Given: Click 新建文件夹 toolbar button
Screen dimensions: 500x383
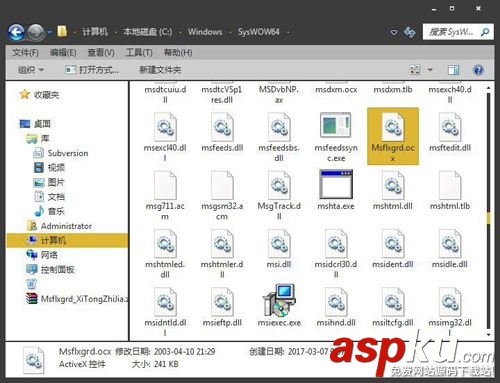Looking at the screenshot, I should (160, 70).
